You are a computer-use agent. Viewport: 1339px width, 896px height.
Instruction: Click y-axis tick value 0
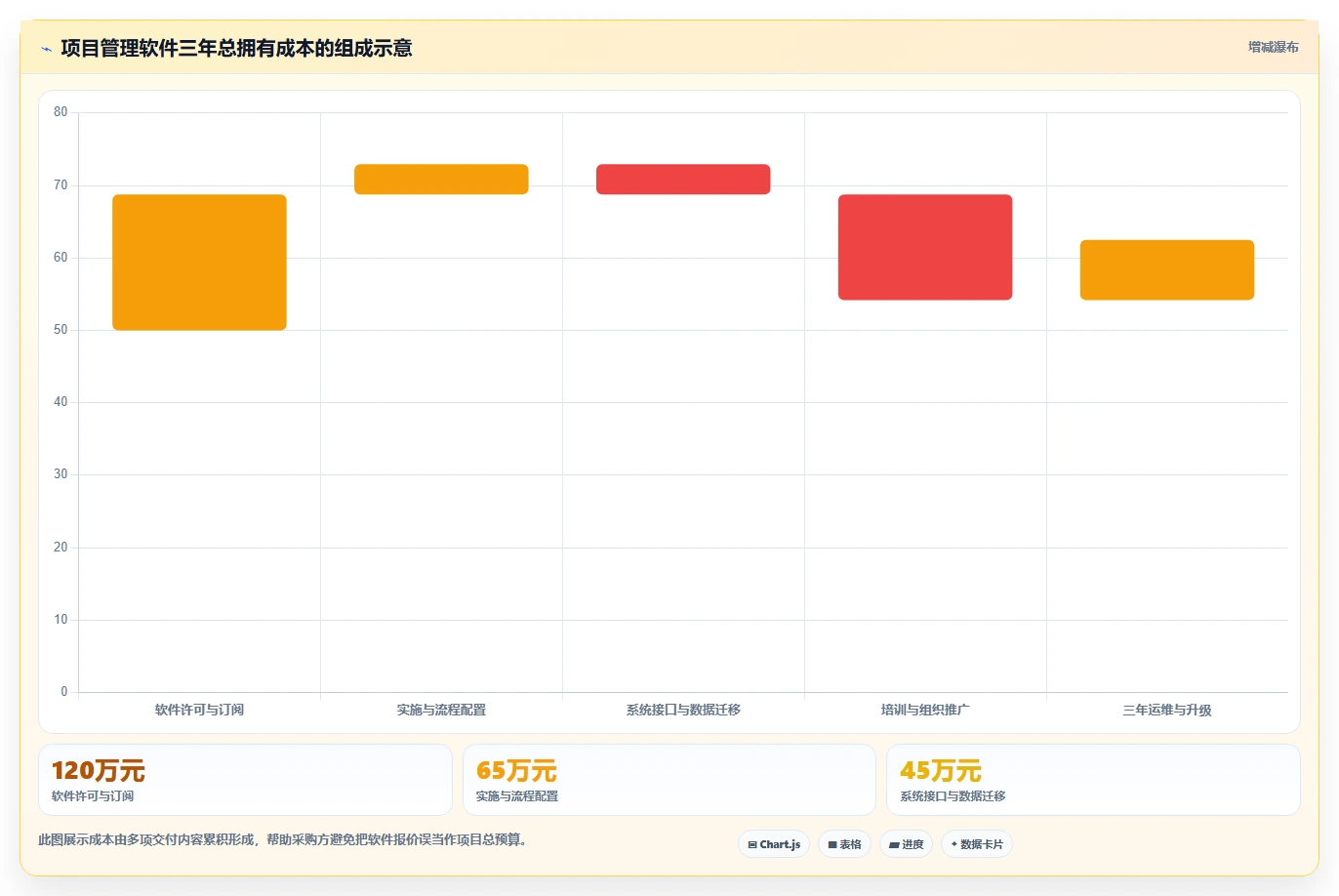[x=64, y=692]
